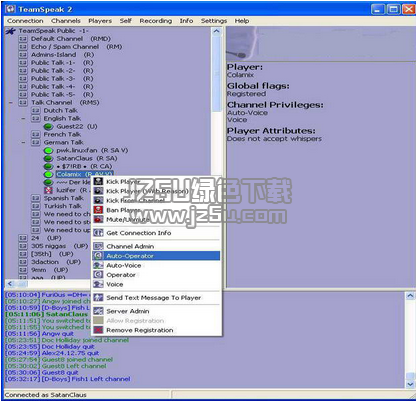
Task: Click chat log scroll up arrow
Action: 410,296
